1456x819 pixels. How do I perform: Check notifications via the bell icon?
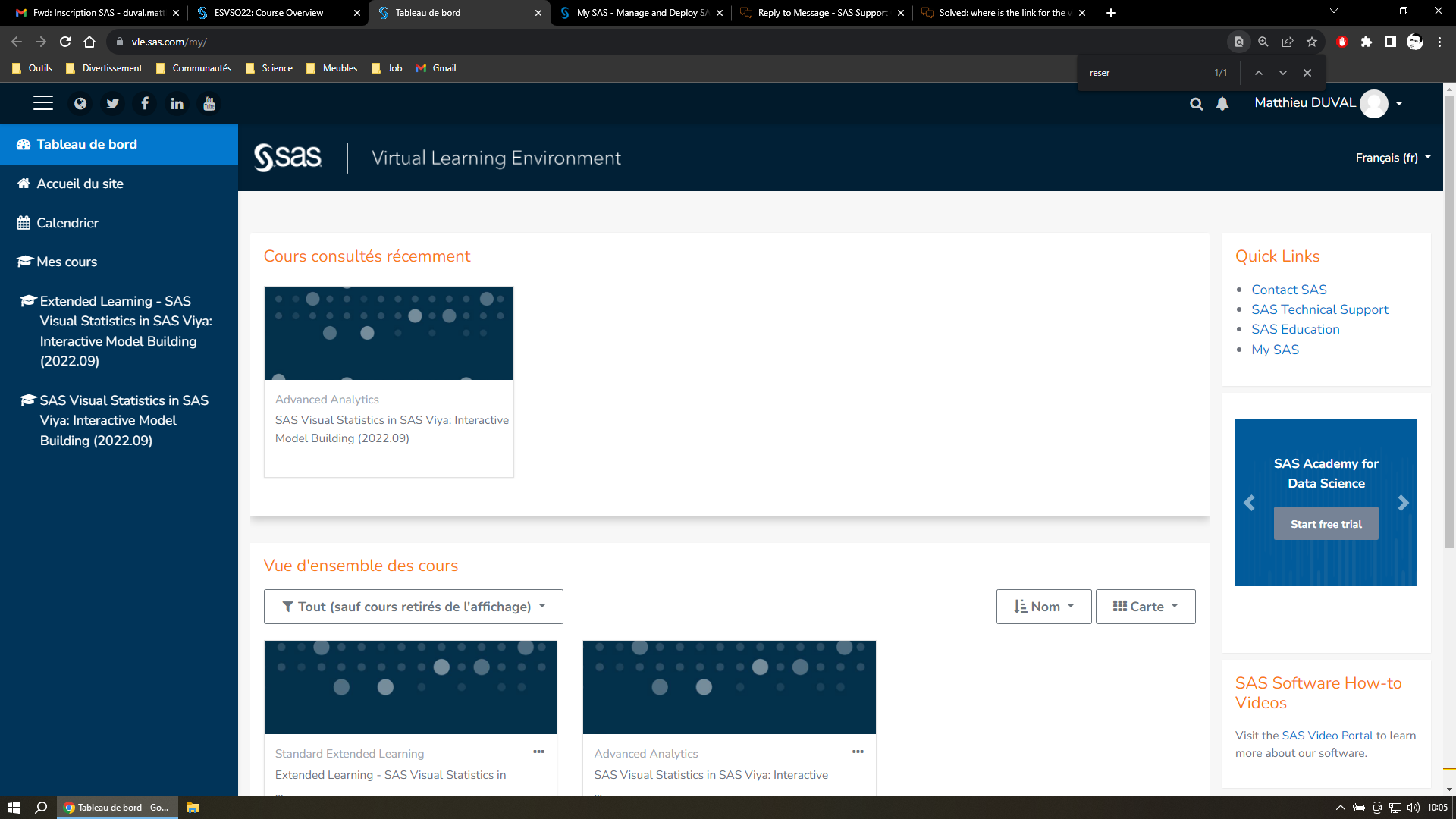[x=1222, y=104]
